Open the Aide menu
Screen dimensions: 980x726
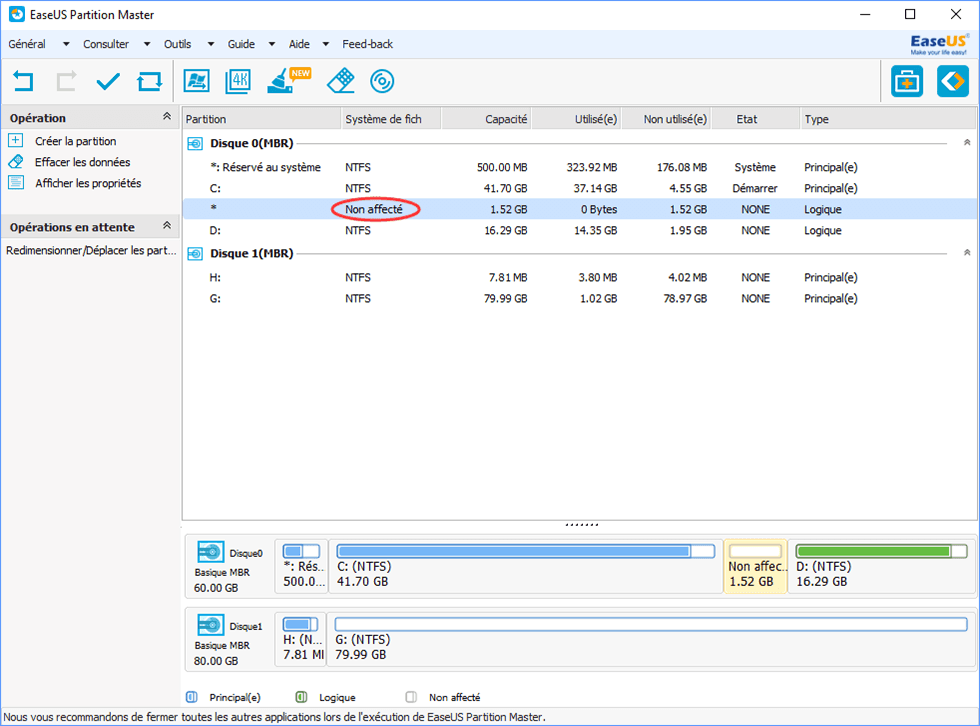pyautogui.click(x=299, y=44)
